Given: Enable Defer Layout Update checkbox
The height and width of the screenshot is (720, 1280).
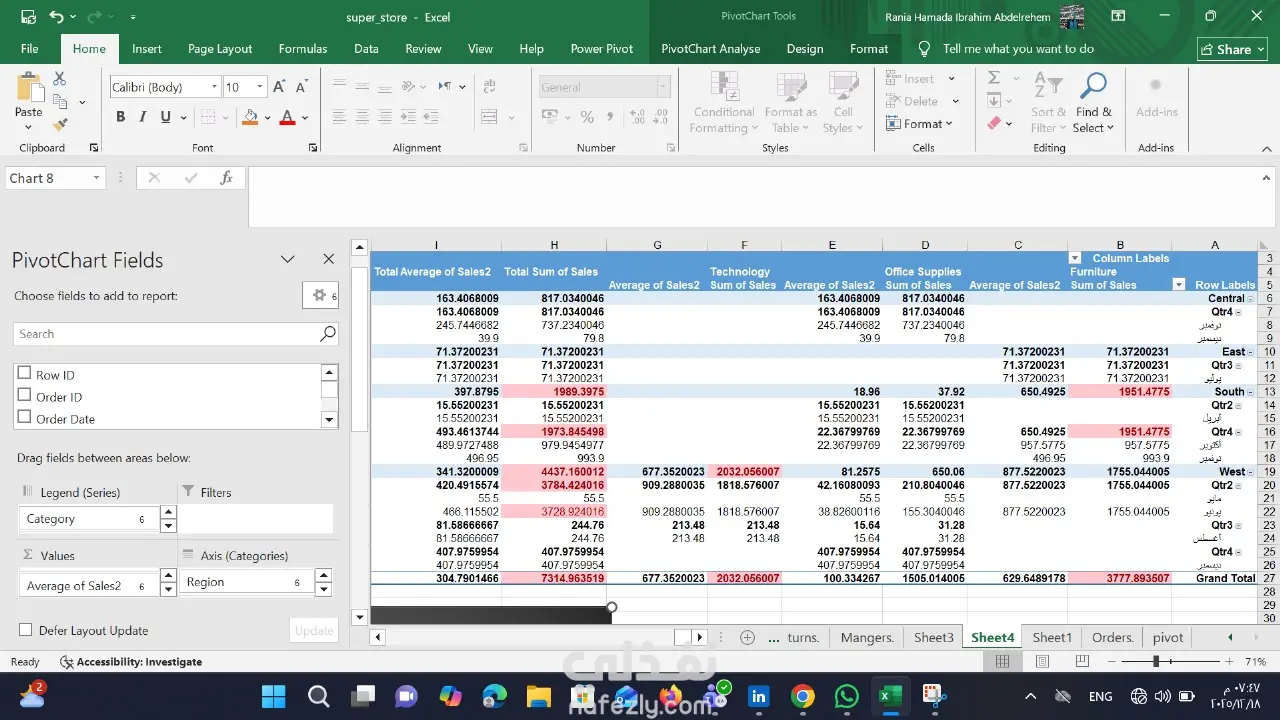Looking at the screenshot, I should click(x=25, y=630).
